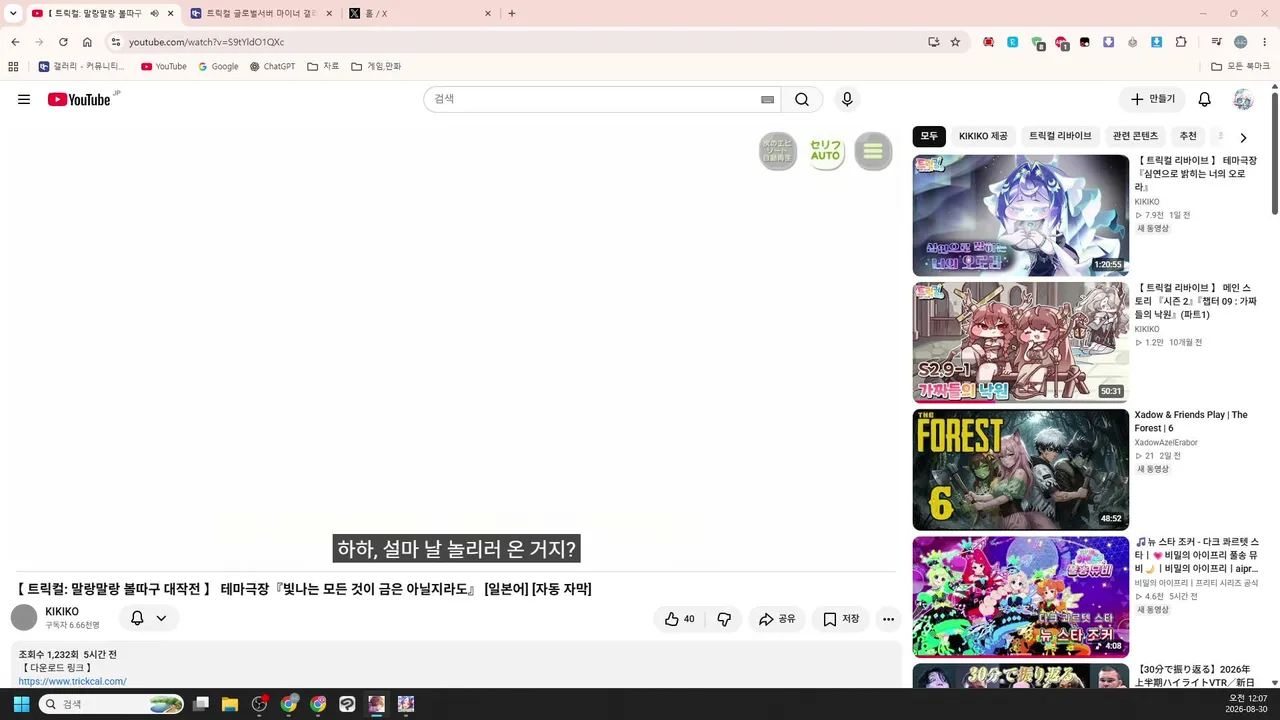The image size is (1280, 720).
Task: Select the 관련 콘텐츠 filter chip
Action: coord(1135,136)
